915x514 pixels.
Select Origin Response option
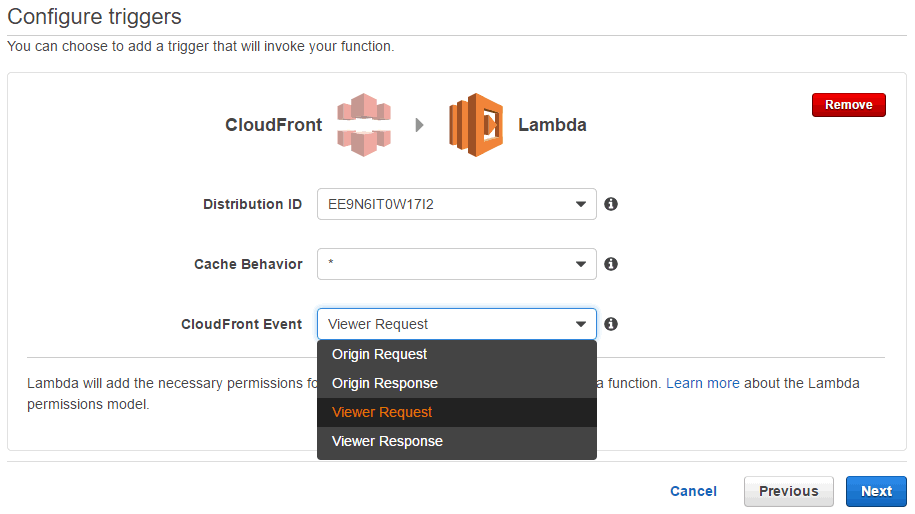click(x=457, y=383)
